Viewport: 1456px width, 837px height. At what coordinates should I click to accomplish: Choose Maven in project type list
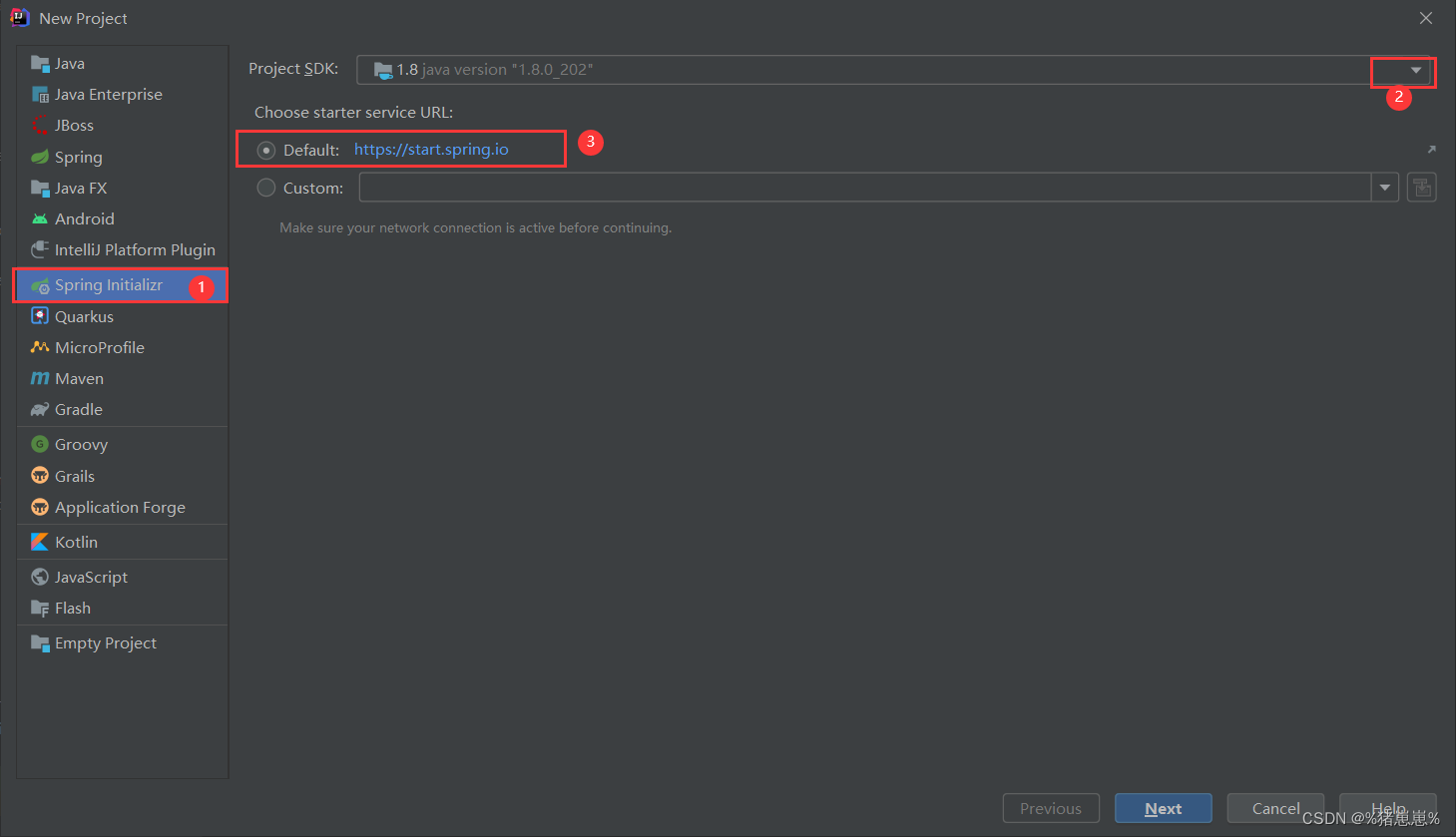click(123, 379)
